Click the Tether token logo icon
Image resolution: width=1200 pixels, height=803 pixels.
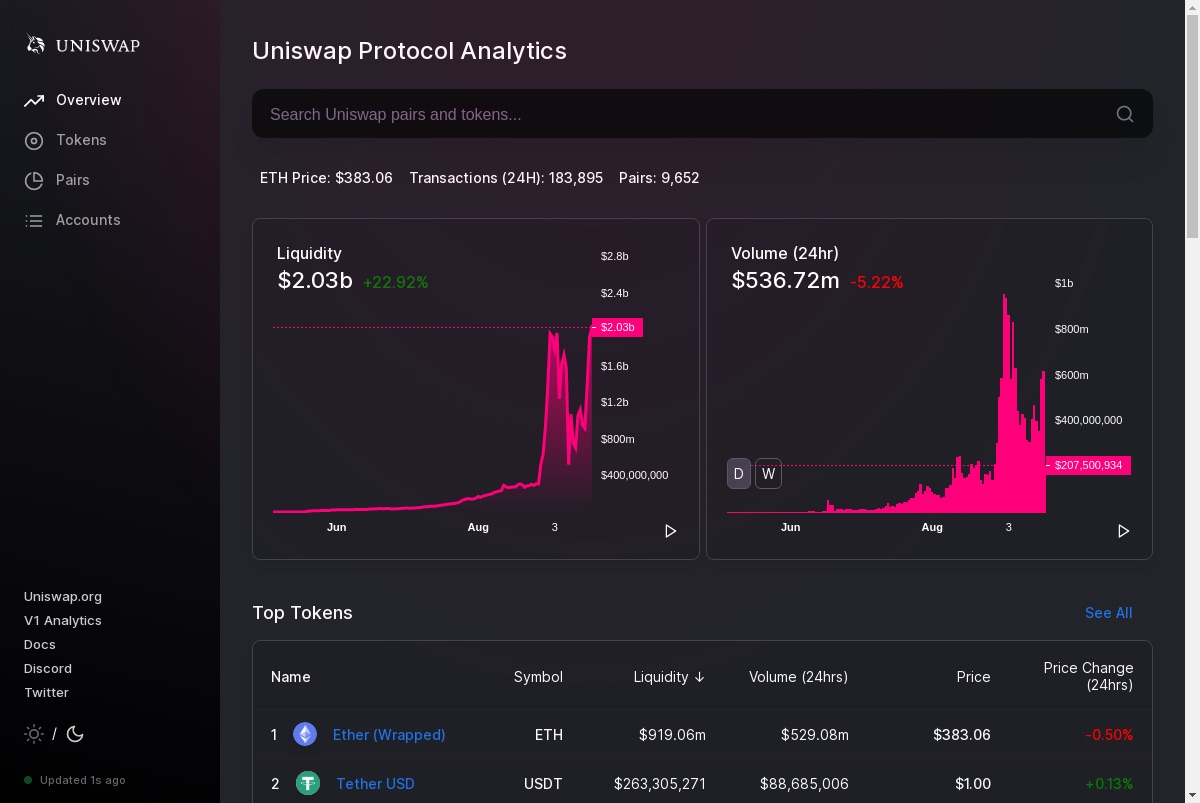[308, 784]
